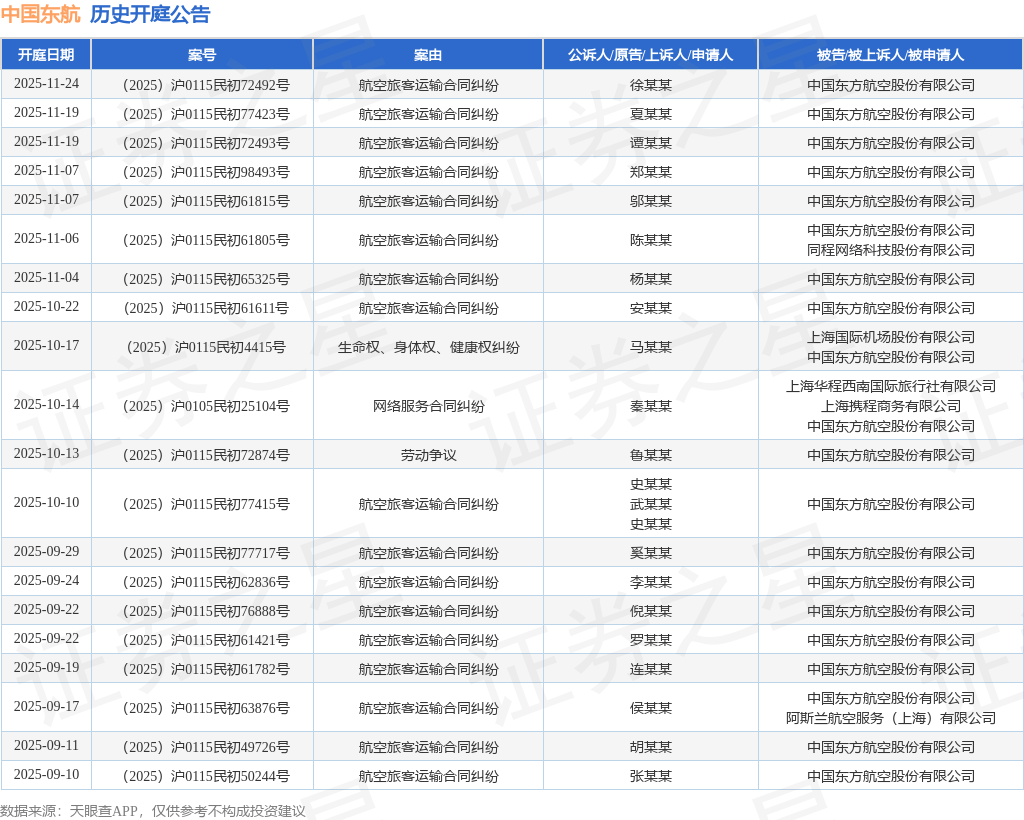Click the 案由 column header

[428, 55]
